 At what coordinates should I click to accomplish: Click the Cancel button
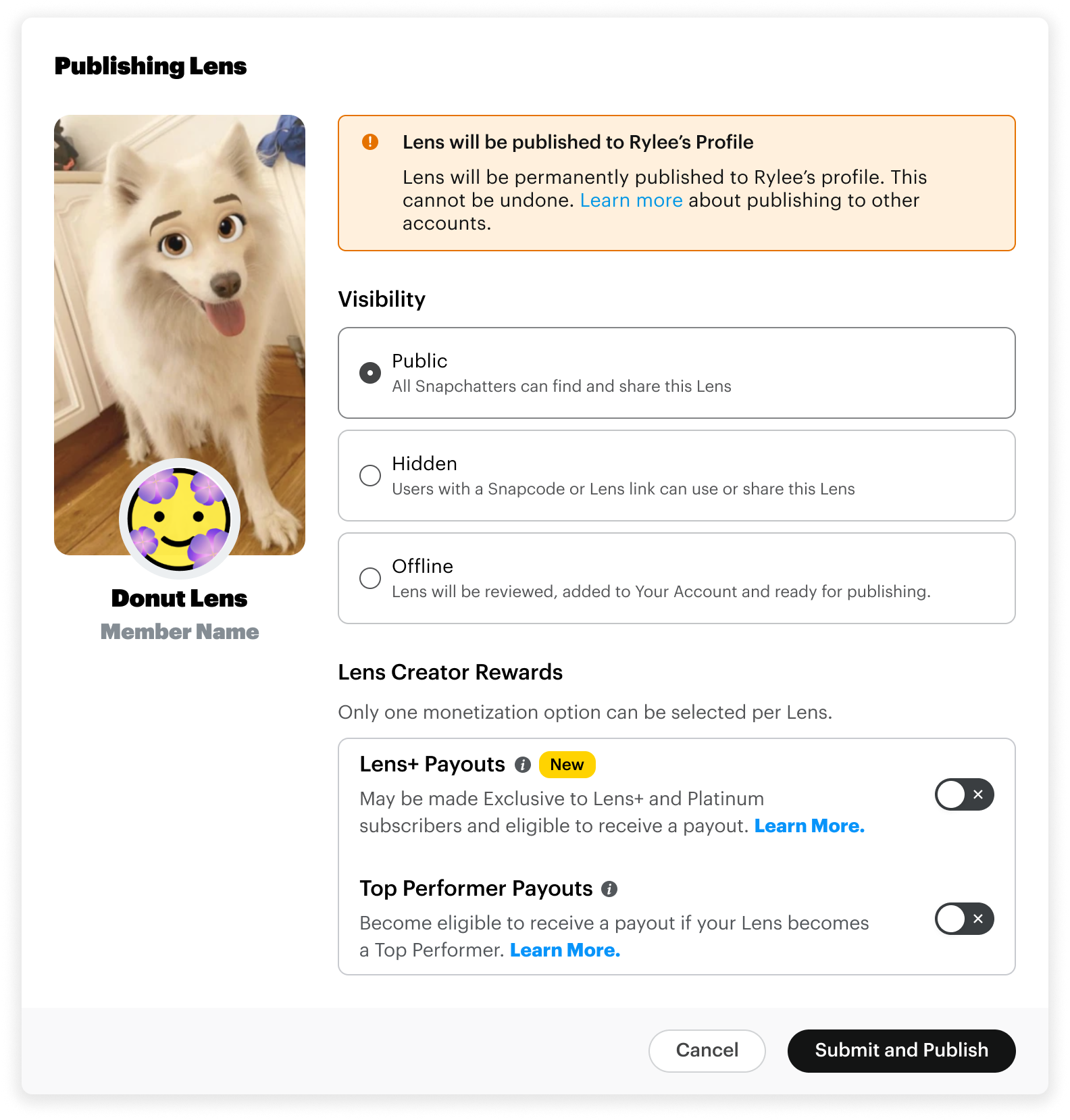tap(707, 1050)
